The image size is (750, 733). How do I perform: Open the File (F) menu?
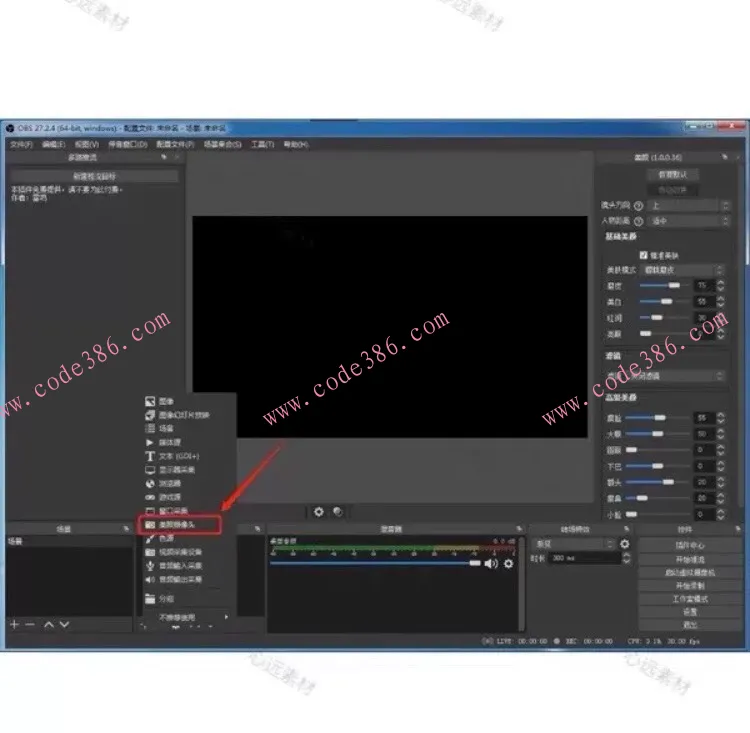point(22,144)
